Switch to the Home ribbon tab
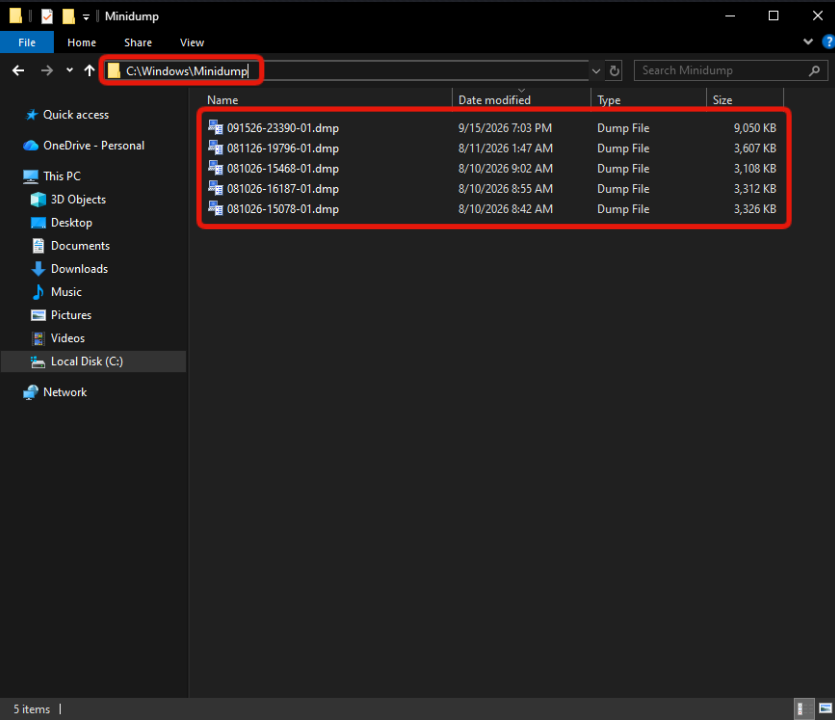Viewport: 835px width, 720px height. (81, 43)
